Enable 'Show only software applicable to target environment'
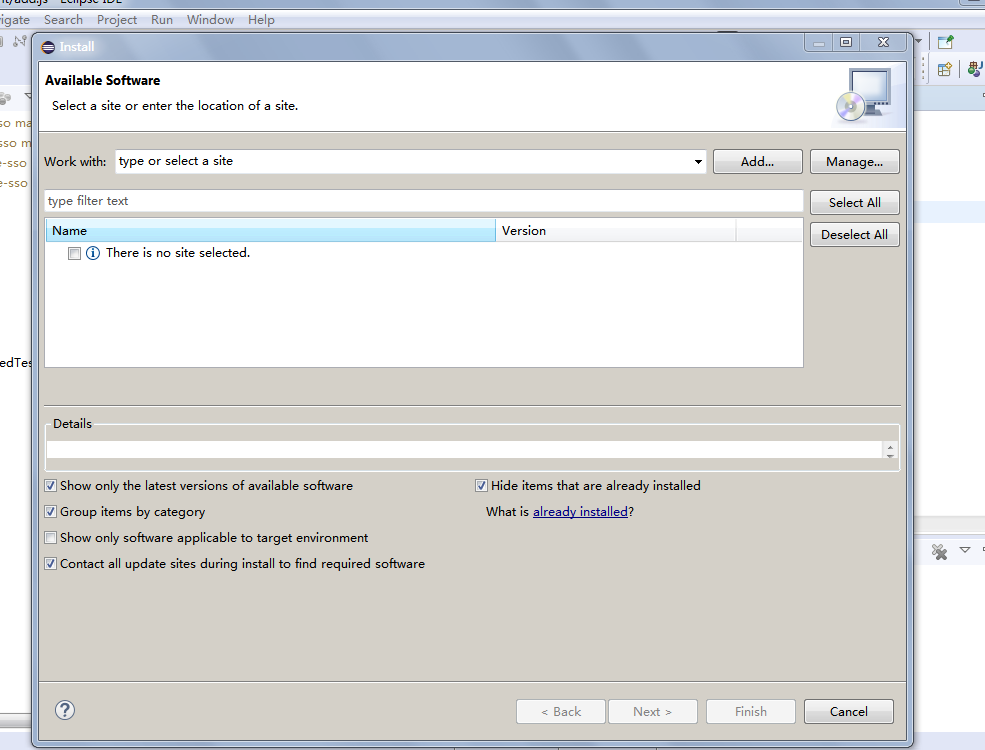The image size is (985, 750). click(x=50, y=538)
